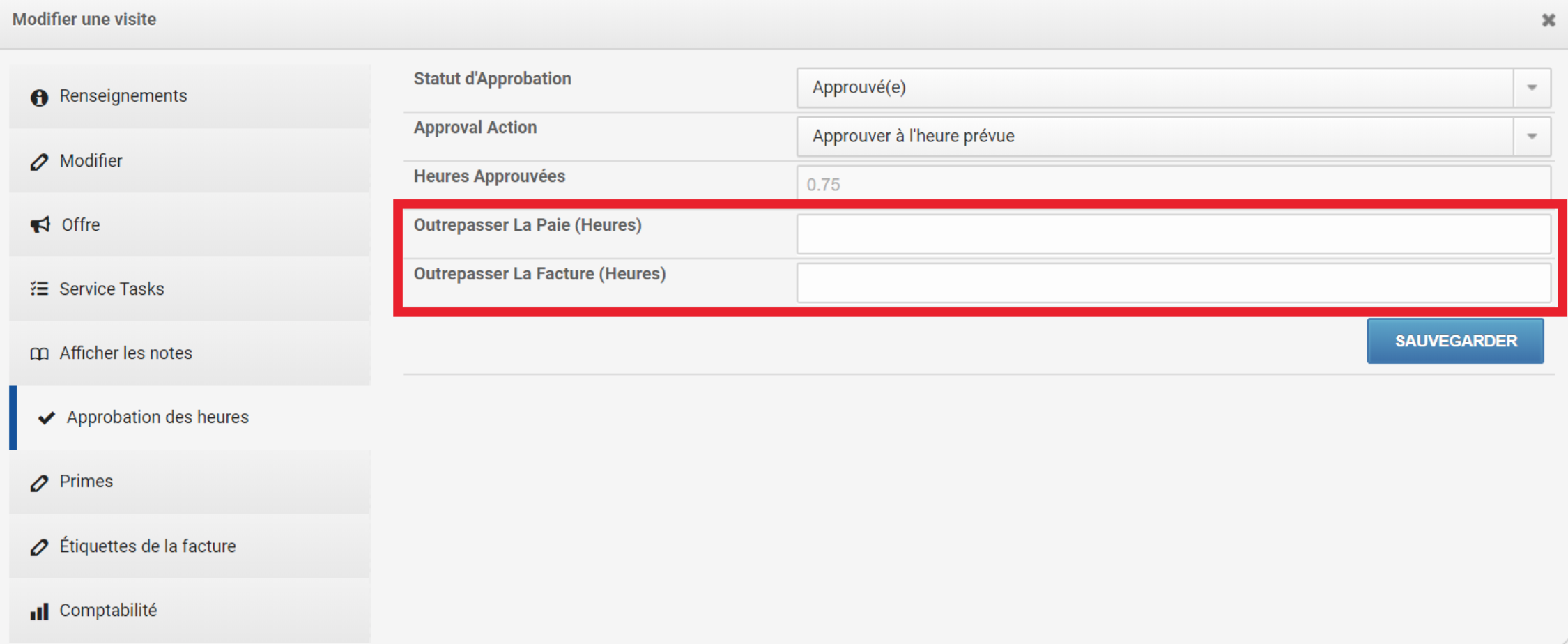1568x644 pixels.
Task: Expand the Approval Action dropdown arrow
Action: [x=1532, y=137]
